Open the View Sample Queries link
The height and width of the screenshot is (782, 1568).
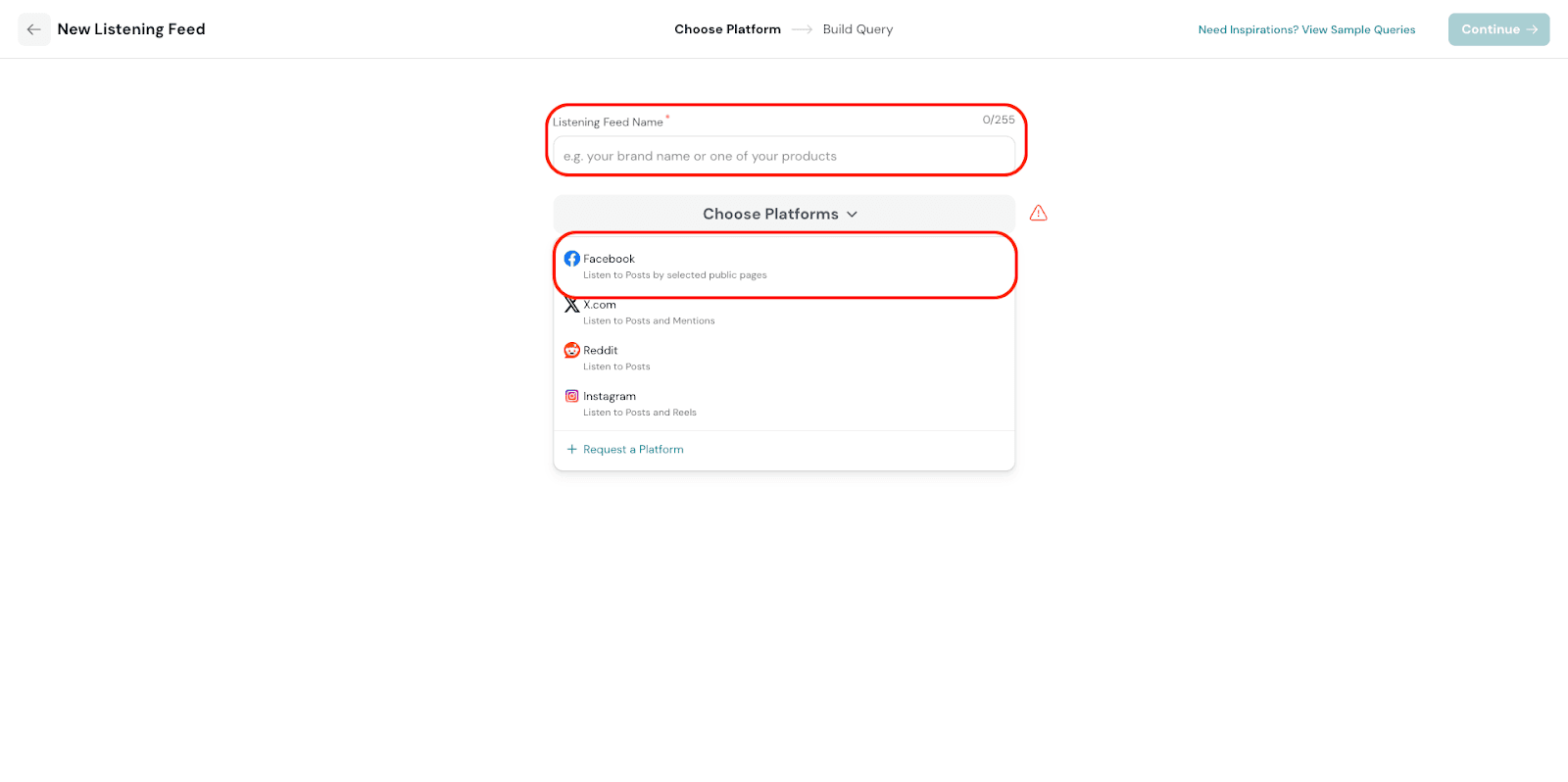tap(1306, 30)
